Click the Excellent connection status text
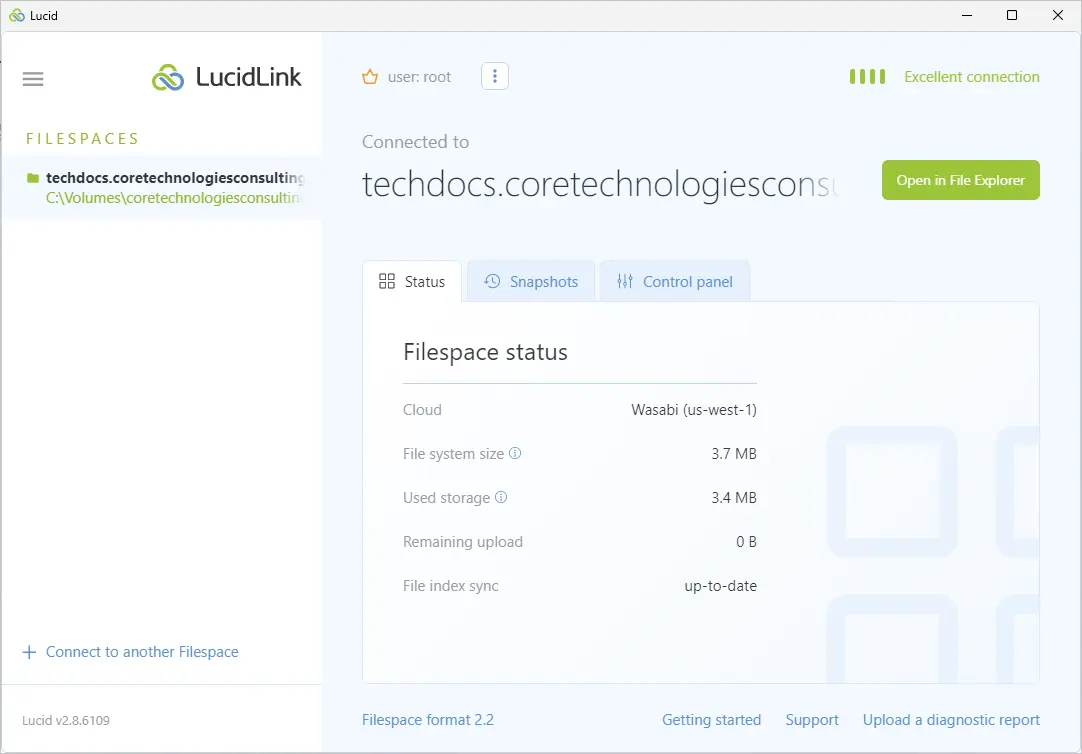This screenshot has width=1082, height=754. [x=972, y=77]
